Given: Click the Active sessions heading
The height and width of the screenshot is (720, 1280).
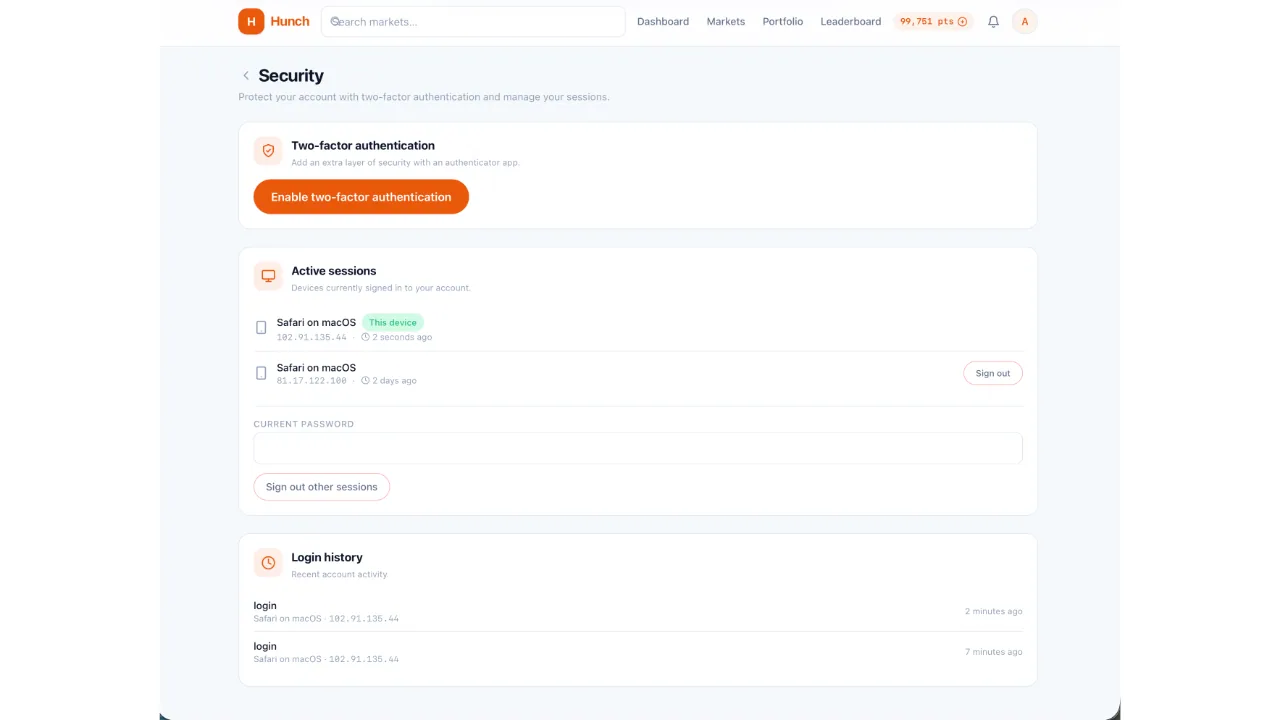Looking at the screenshot, I should coord(334,271).
